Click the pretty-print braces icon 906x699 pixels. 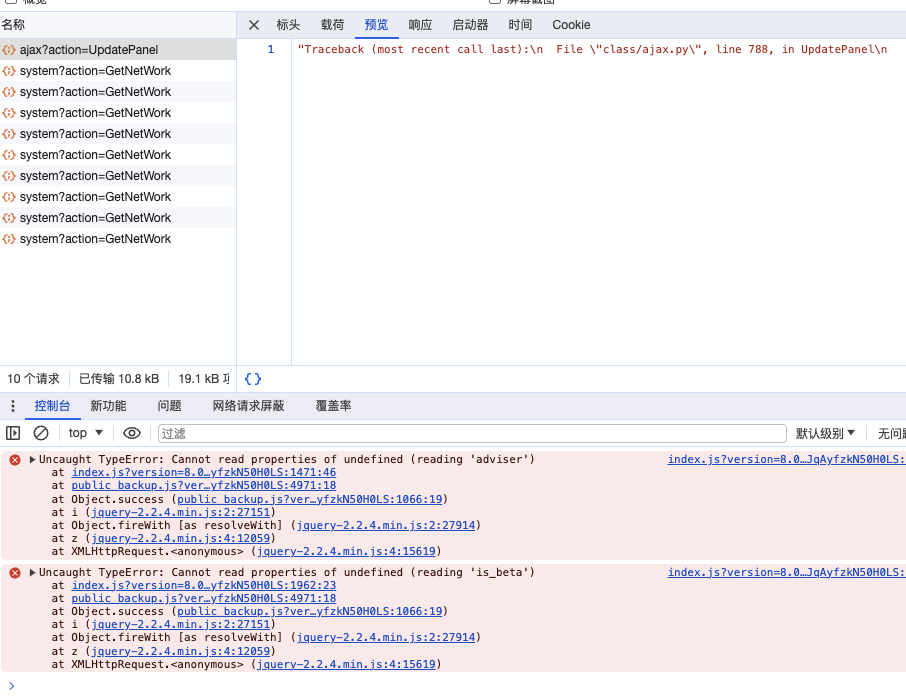pos(253,379)
